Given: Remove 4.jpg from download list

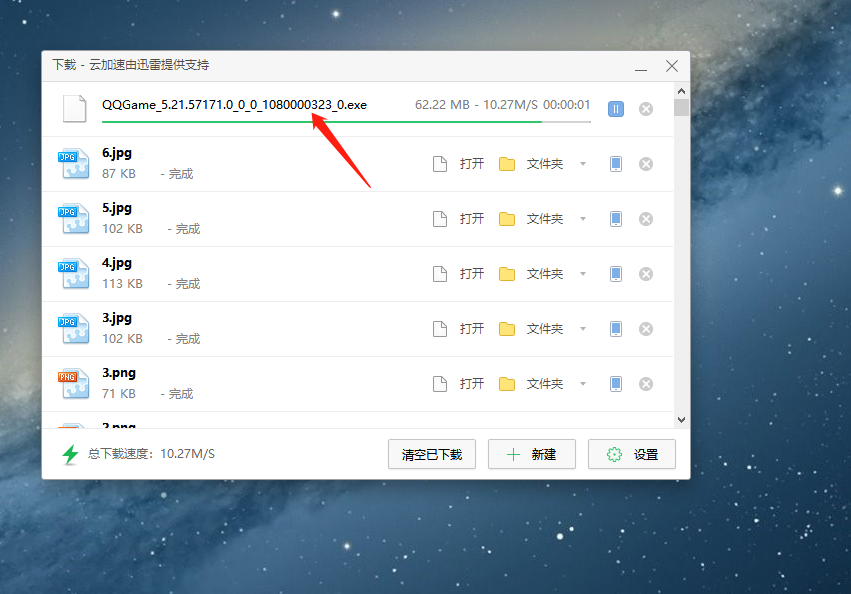Looking at the screenshot, I should click(x=646, y=274).
